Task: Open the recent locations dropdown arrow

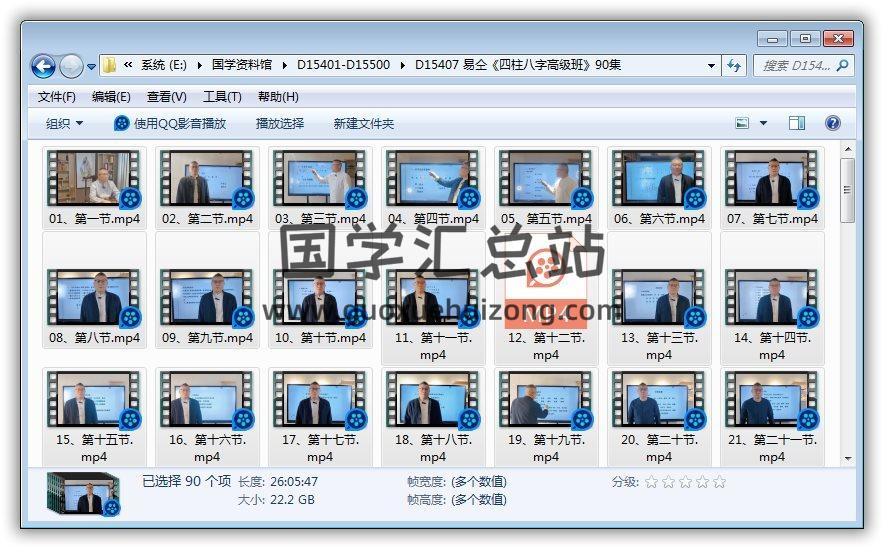Action: (91, 67)
